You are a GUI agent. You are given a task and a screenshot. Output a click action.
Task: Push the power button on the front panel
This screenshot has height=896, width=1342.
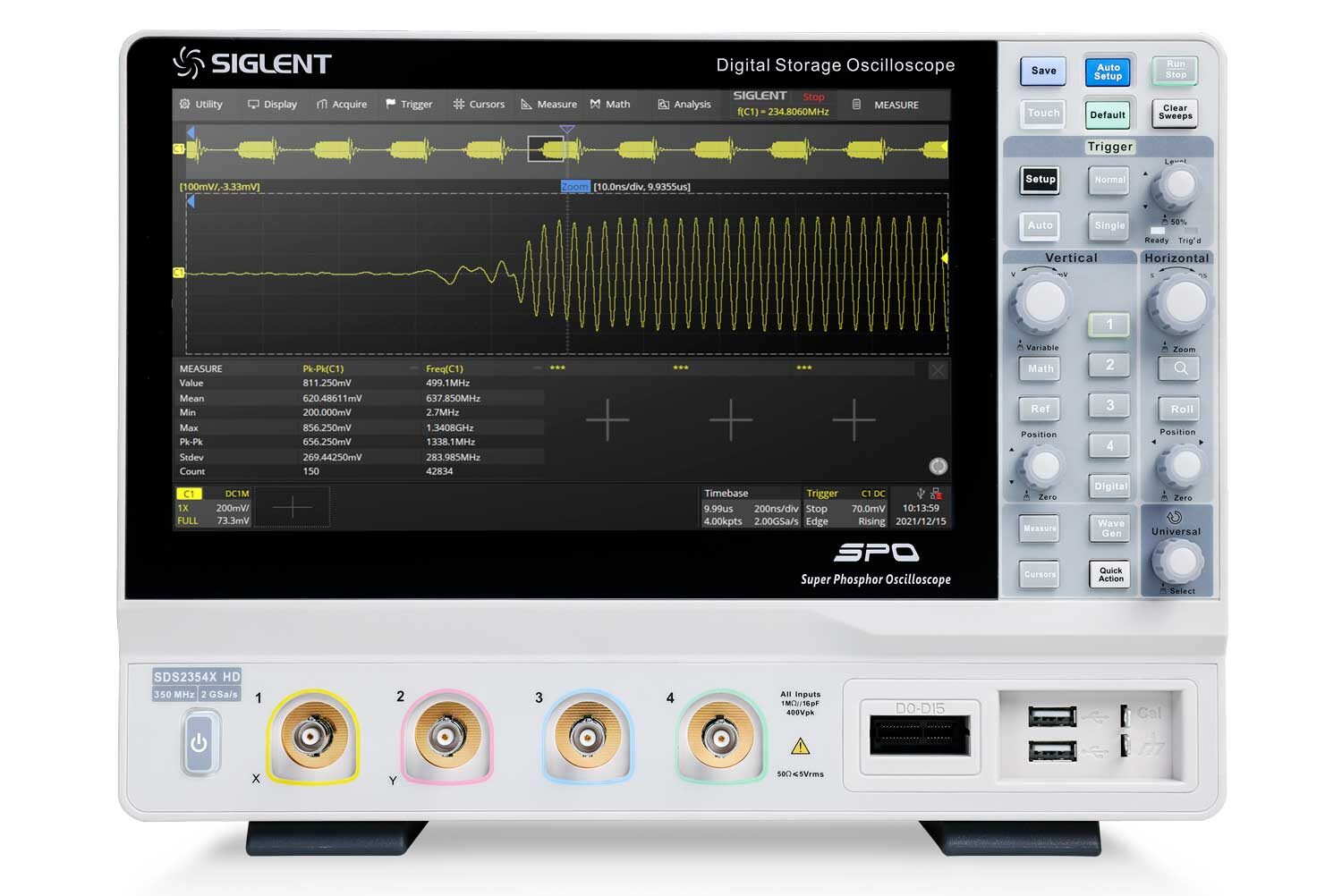pyautogui.click(x=199, y=743)
